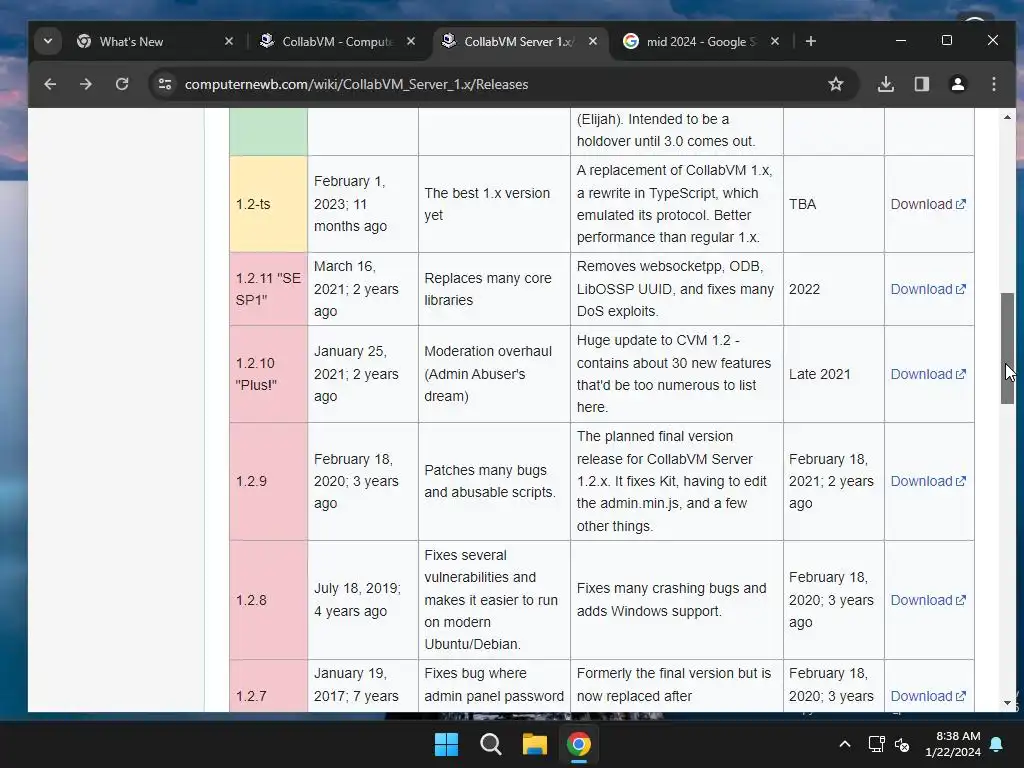Close the mid 2024 Google tab

click(775, 41)
